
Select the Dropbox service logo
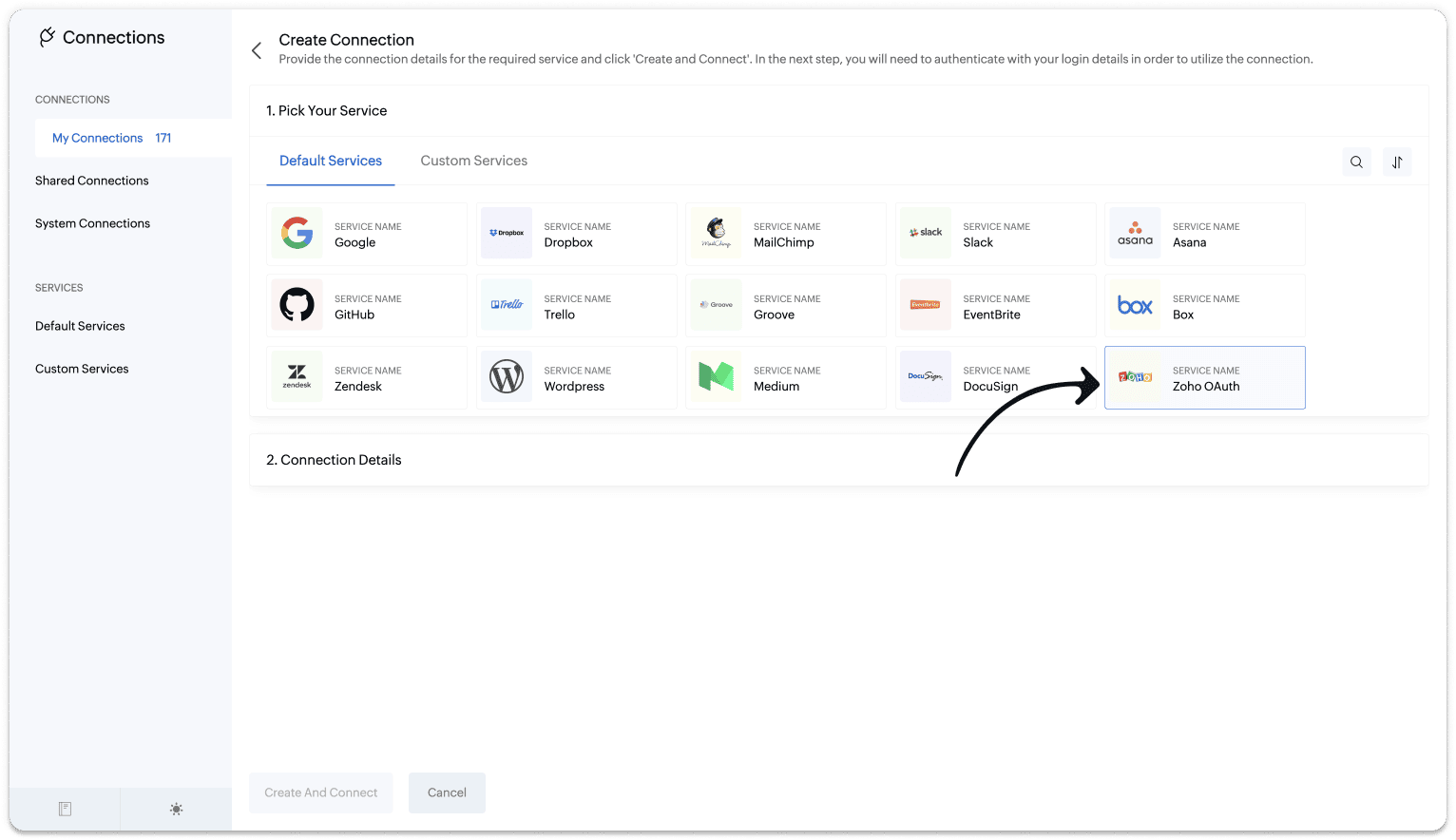point(507,233)
